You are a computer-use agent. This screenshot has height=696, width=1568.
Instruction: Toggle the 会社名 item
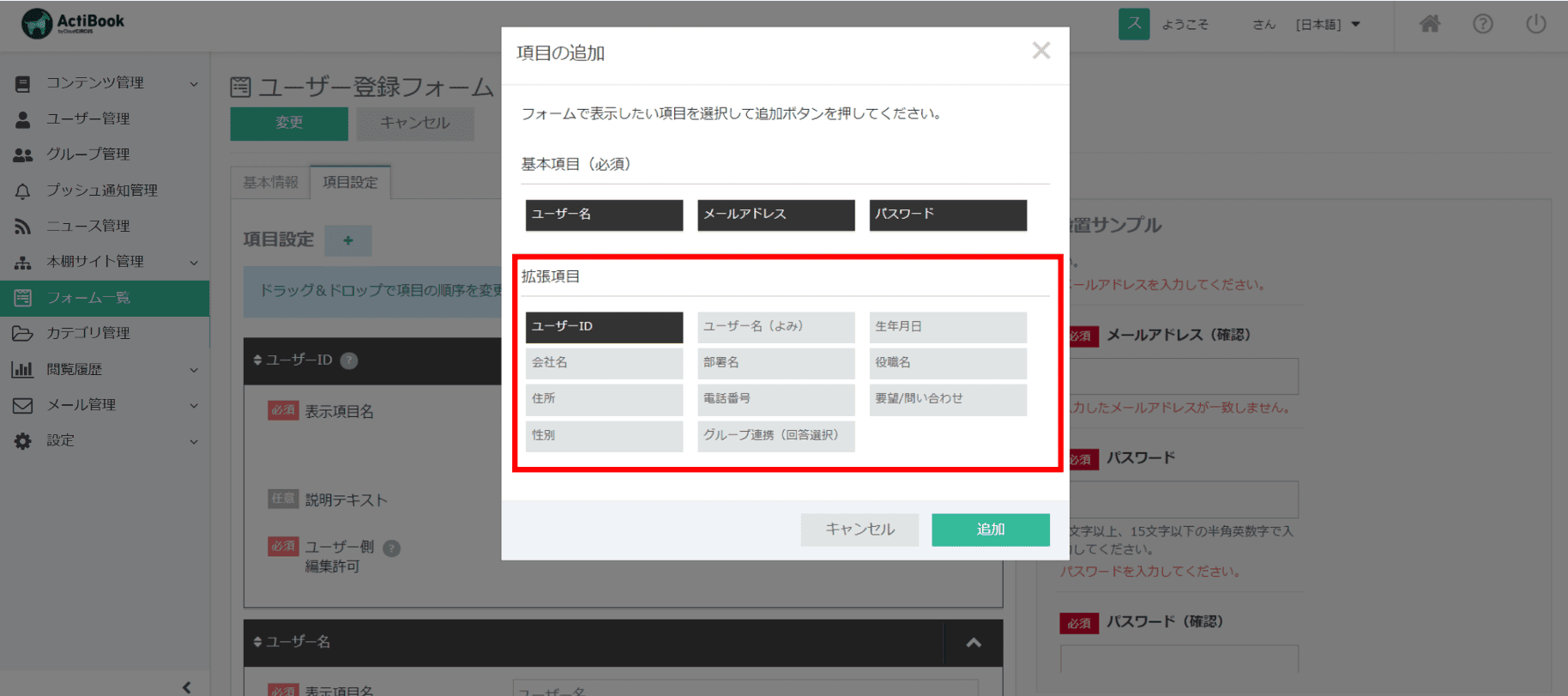[604, 363]
